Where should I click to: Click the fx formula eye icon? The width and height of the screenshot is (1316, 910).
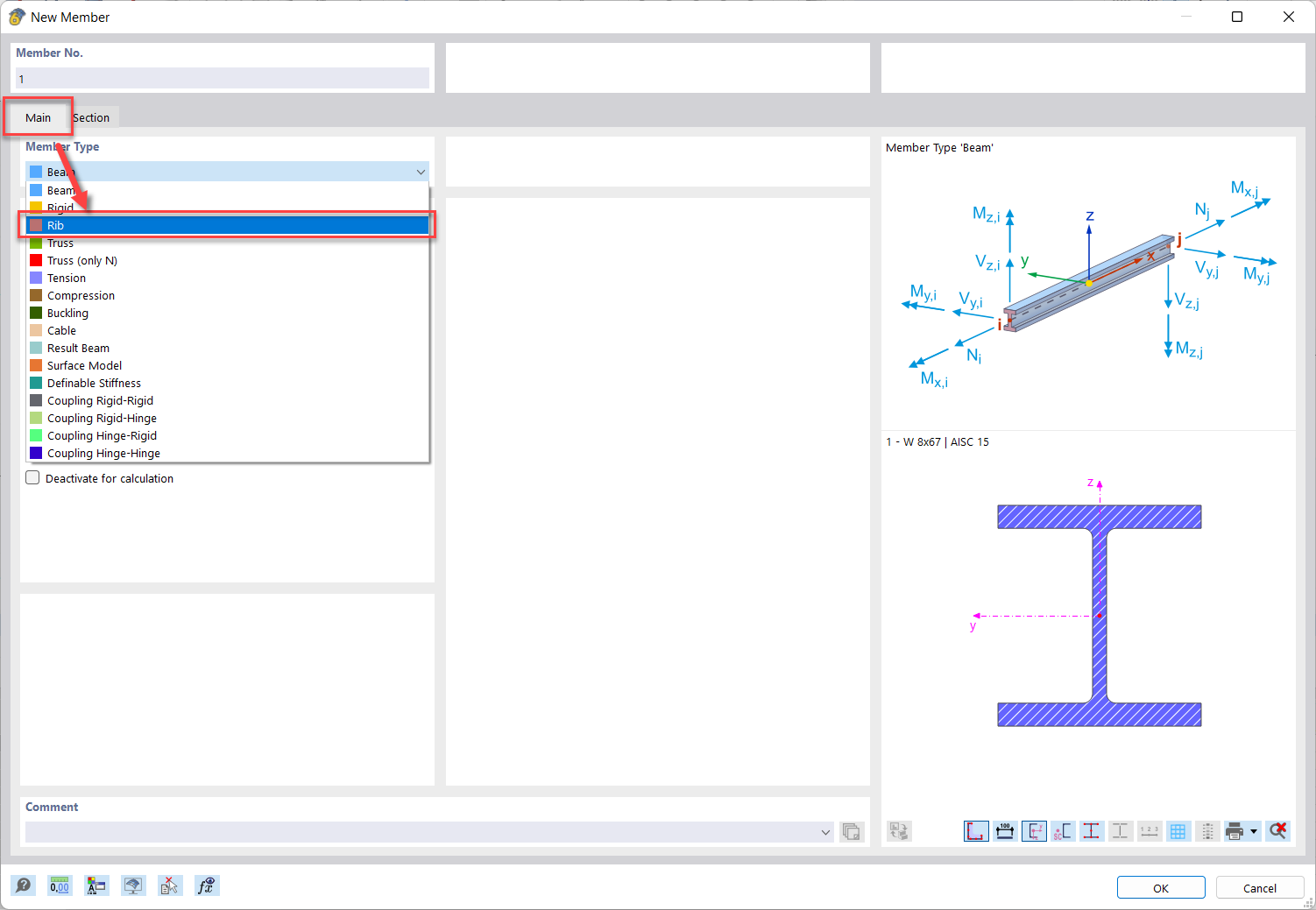(x=207, y=885)
